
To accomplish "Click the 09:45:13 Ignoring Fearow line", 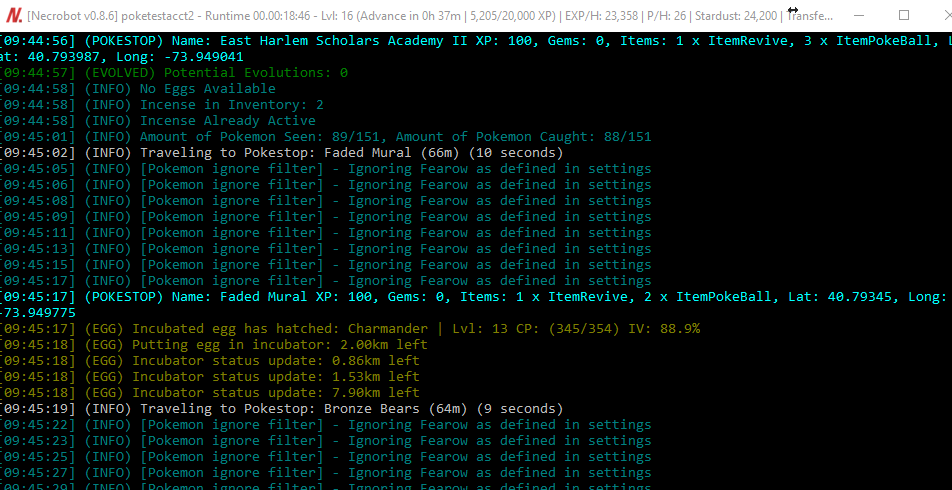I will 325,249.
